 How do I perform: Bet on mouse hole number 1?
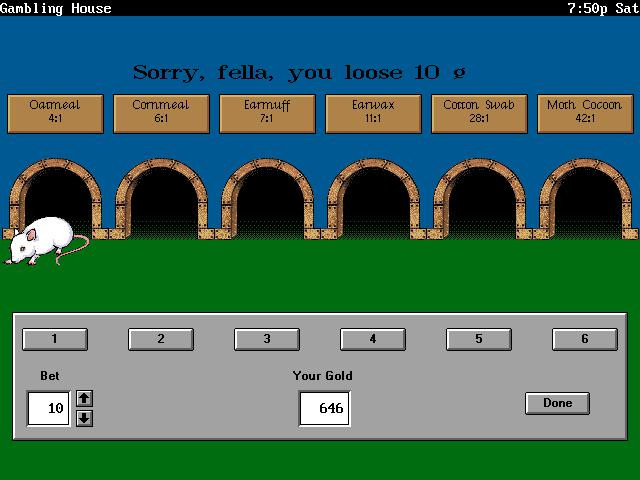pos(55,339)
